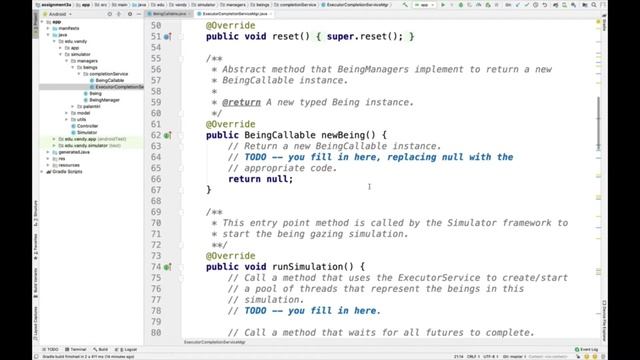Expand the Gradle Scripts node
640x360 pixels.
pos(42,172)
